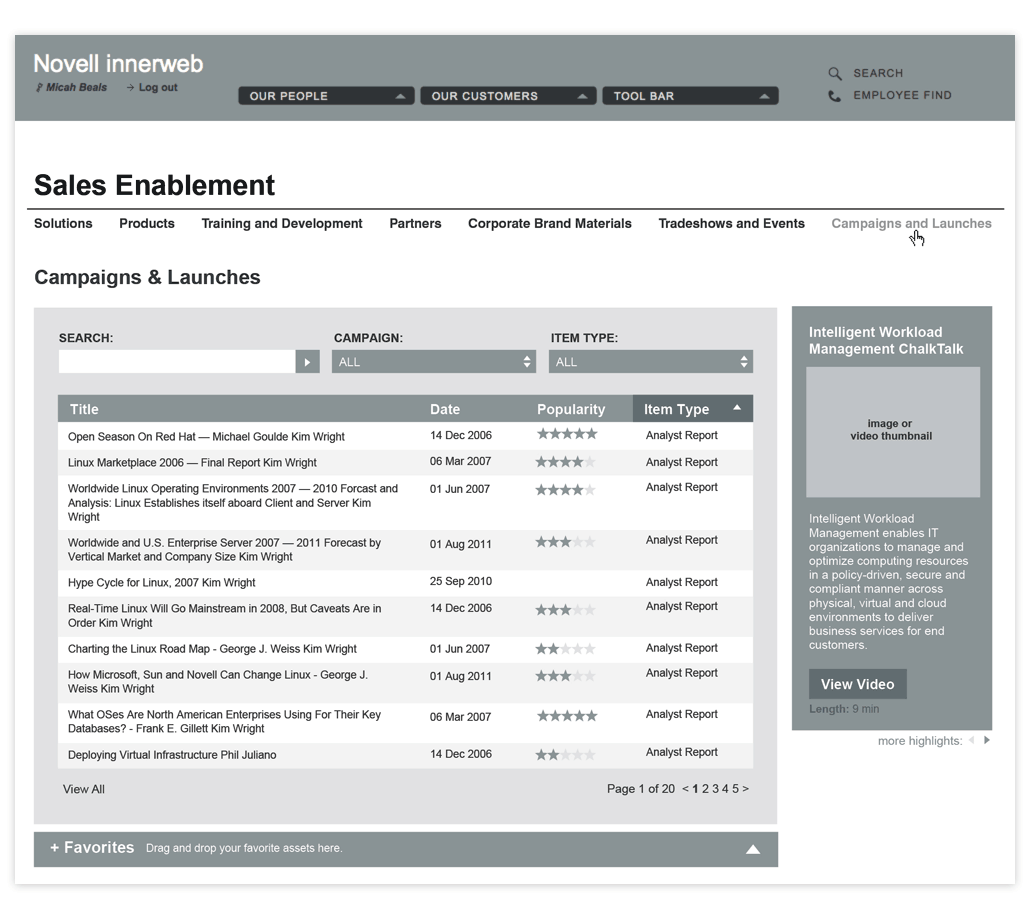Open 'Deploying Virtual Infrastructure Phil Juliano'
The height and width of the screenshot is (920, 1029).
coord(172,755)
